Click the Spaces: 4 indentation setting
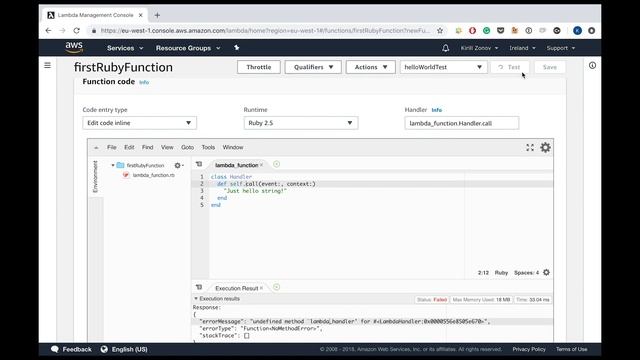The height and width of the screenshot is (360, 640). click(527, 273)
